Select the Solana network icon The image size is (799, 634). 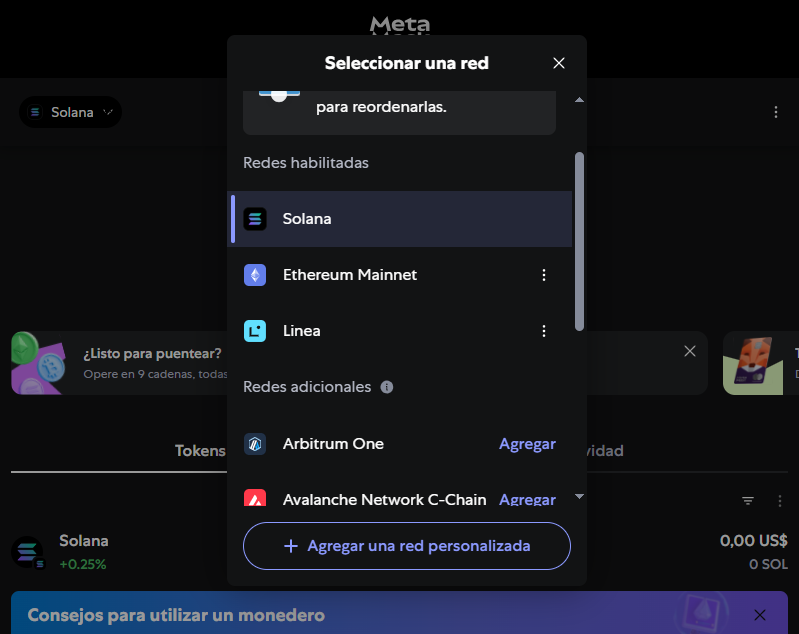pyautogui.click(x=255, y=219)
